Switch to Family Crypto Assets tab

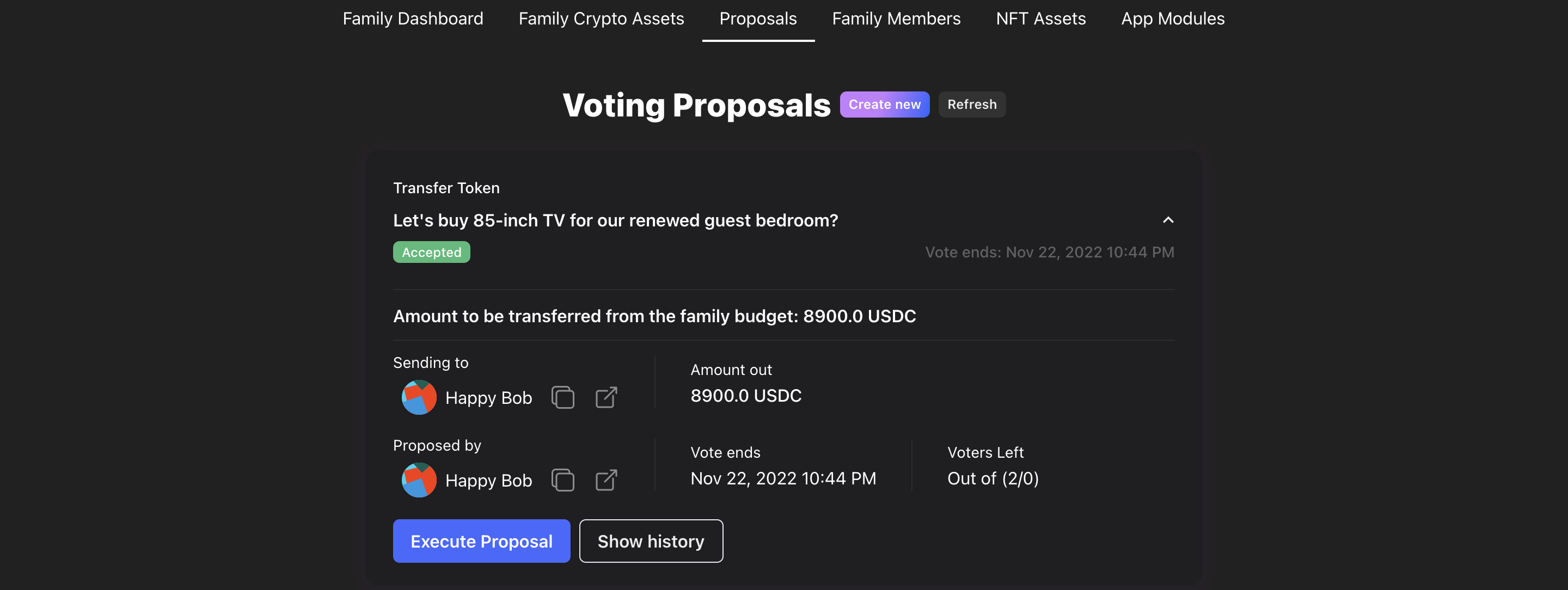[601, 19]
